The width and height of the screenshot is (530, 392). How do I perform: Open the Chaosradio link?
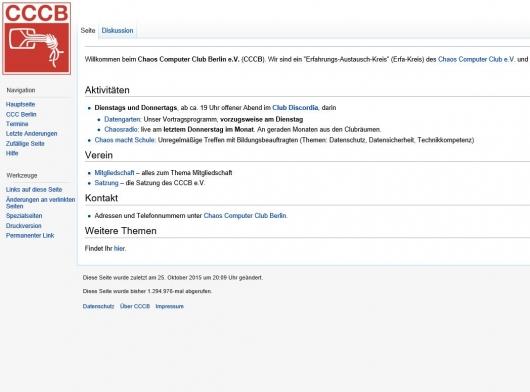[x=121, y=129]
